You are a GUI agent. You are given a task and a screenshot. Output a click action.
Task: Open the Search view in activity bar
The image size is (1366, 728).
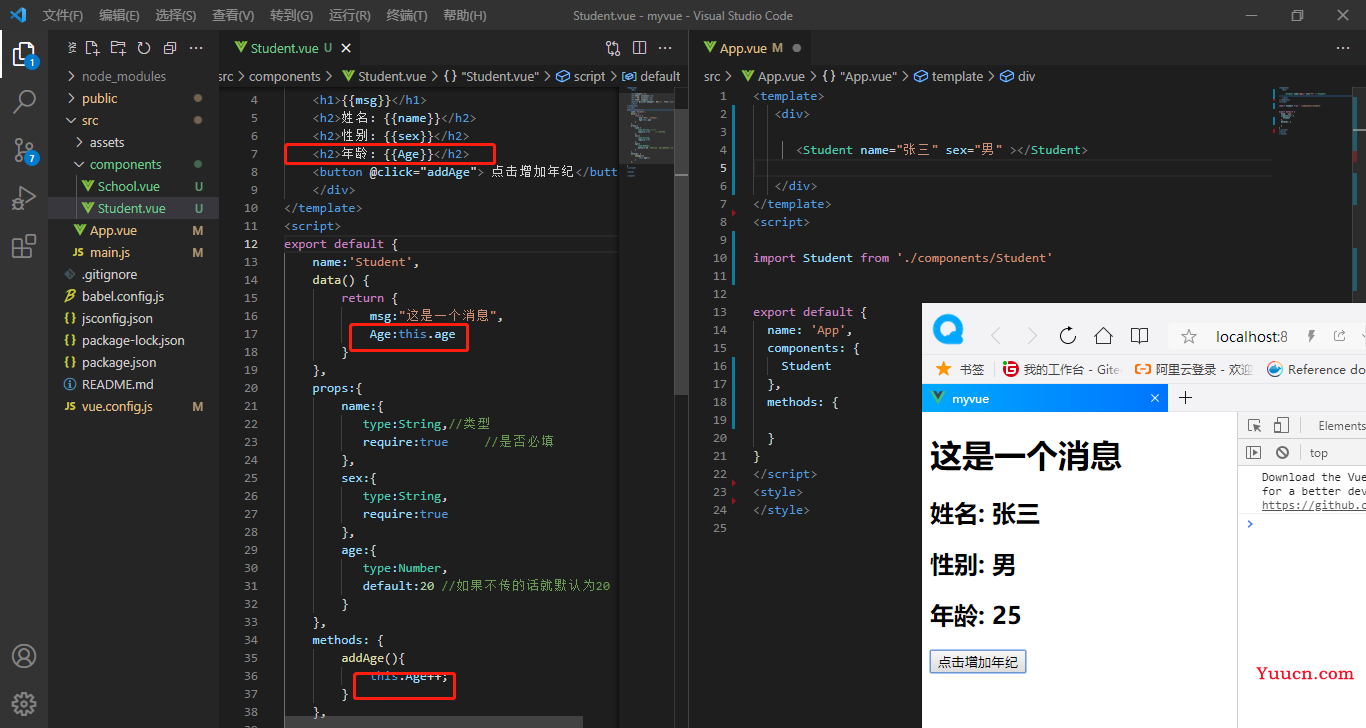(24, 101)
